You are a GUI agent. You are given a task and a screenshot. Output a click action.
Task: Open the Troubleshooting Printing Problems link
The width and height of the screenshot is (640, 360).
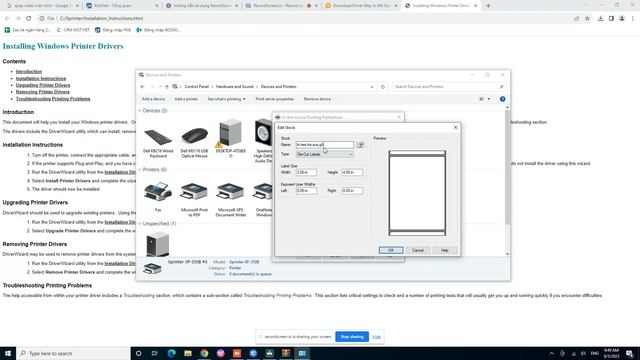pos(53,99)
